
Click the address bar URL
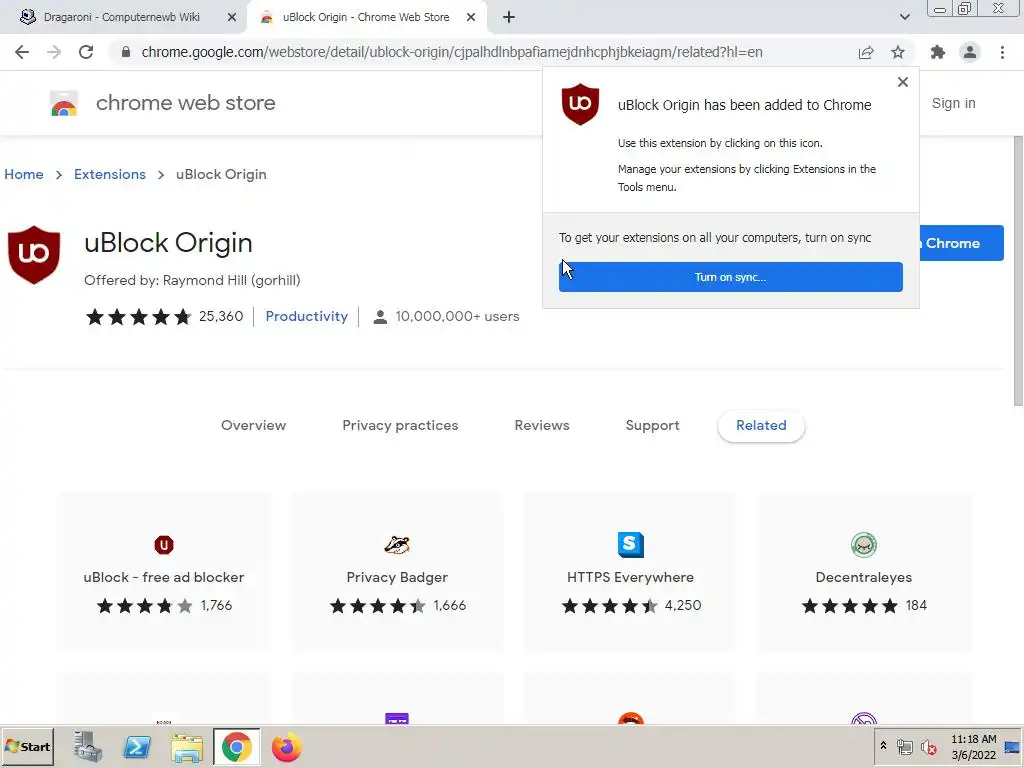coord(451,52)
